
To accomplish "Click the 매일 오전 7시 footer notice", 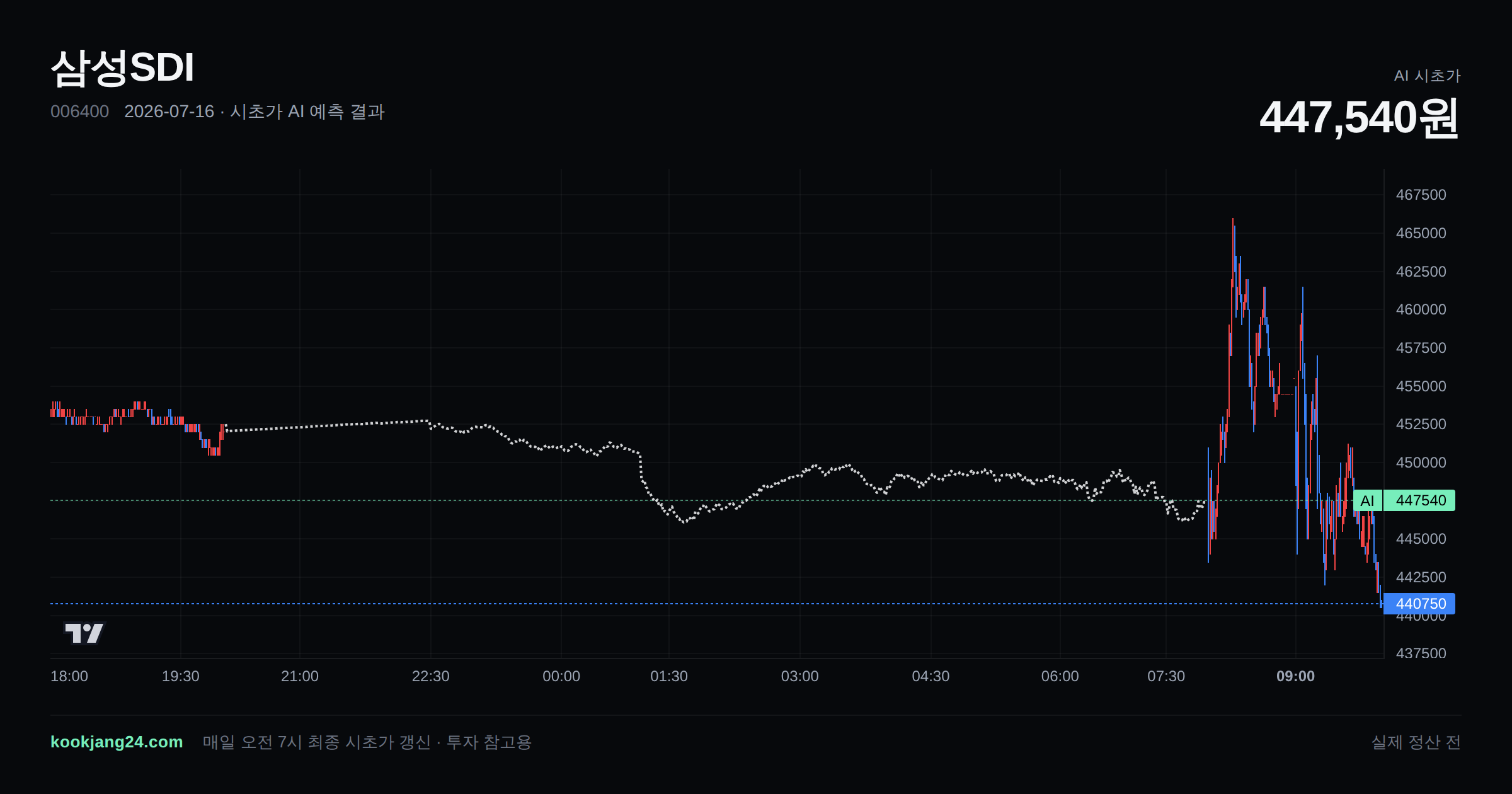I will (367, 742).
